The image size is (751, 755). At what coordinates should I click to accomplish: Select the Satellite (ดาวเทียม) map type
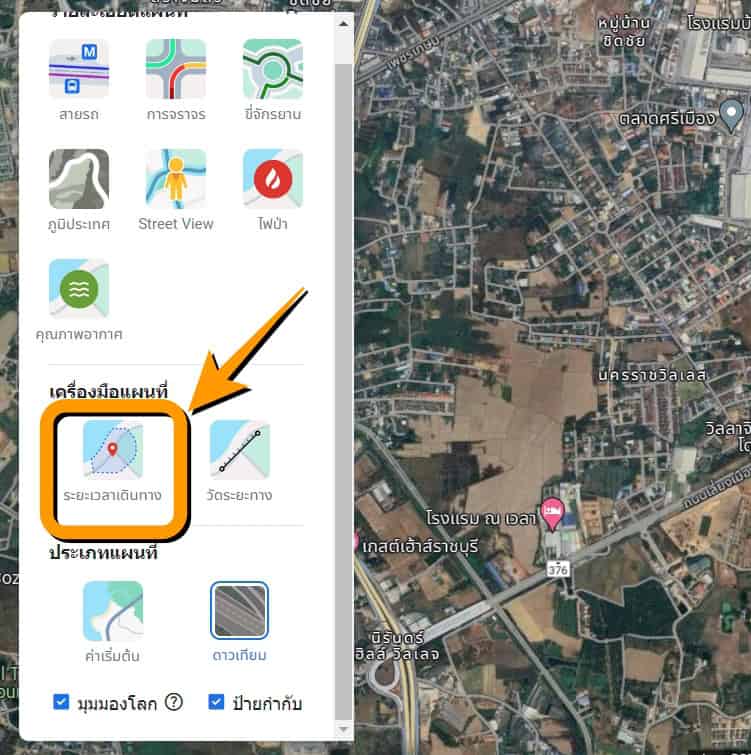(x=240, y=611)
